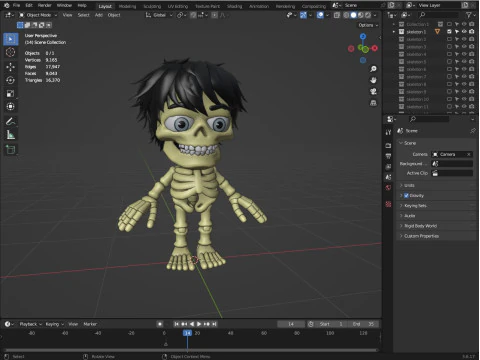Screen dimensions: 480x360
Task: Switch to the Animation workspace tab
Action: [259, 6]
